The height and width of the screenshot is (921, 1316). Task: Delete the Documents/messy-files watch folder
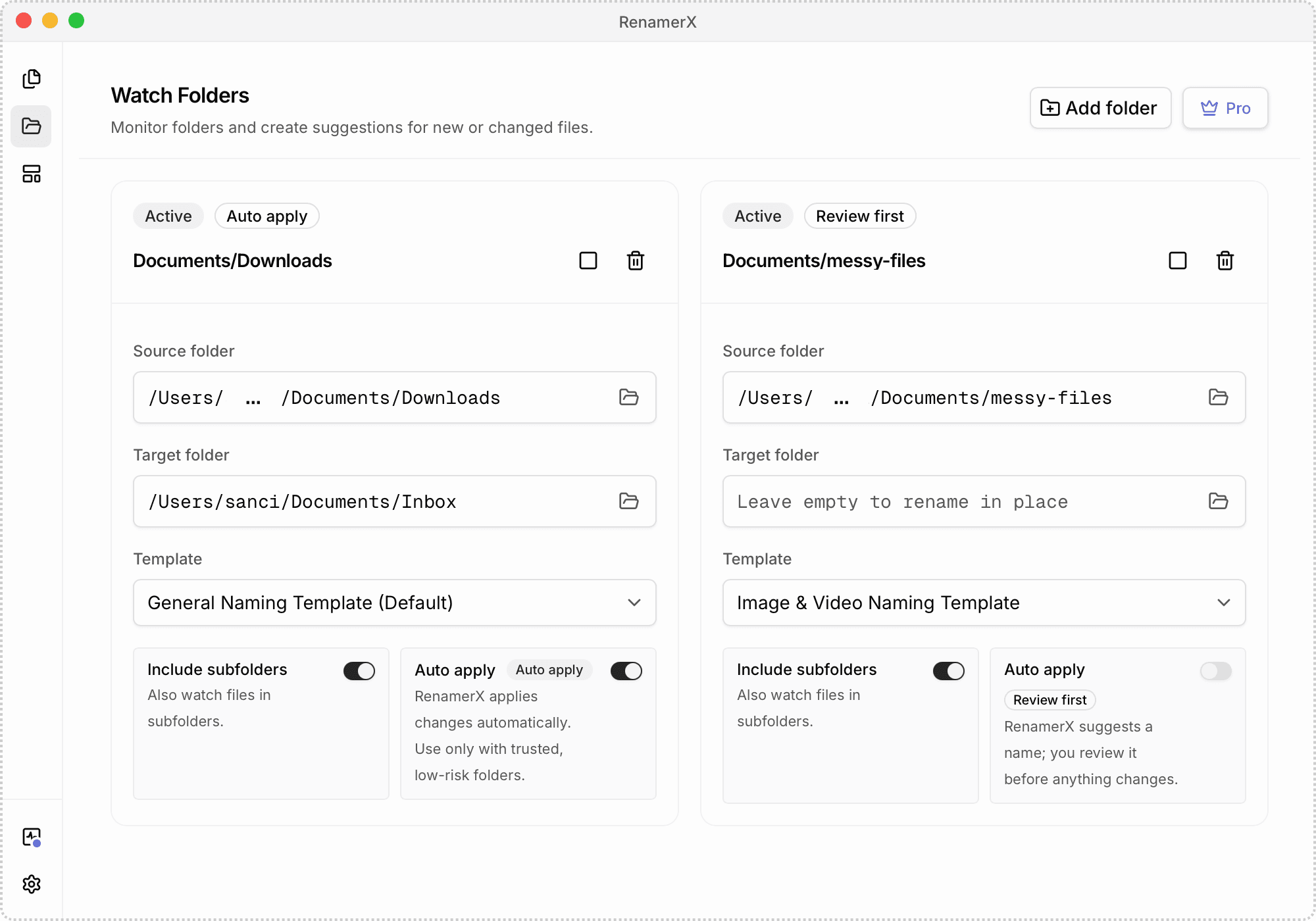[x=1225, y=261]
